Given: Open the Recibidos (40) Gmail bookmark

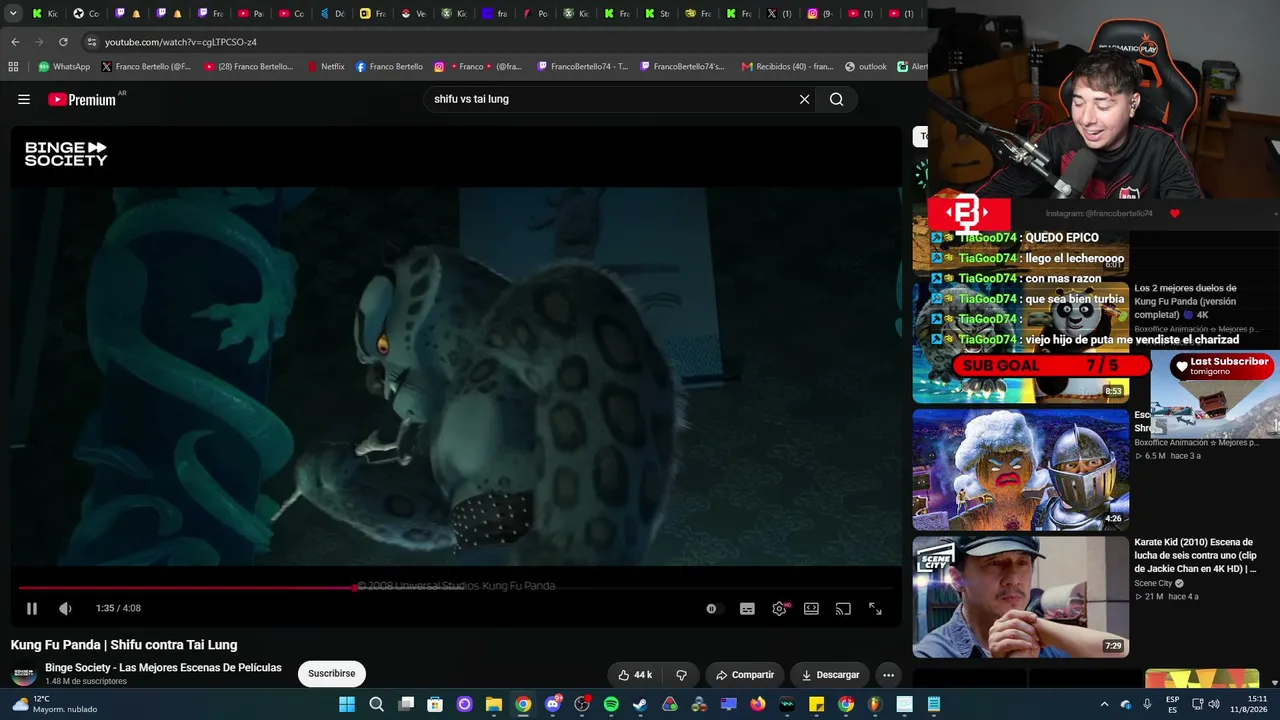Looking at the screenshot, I should click(787, 67).
